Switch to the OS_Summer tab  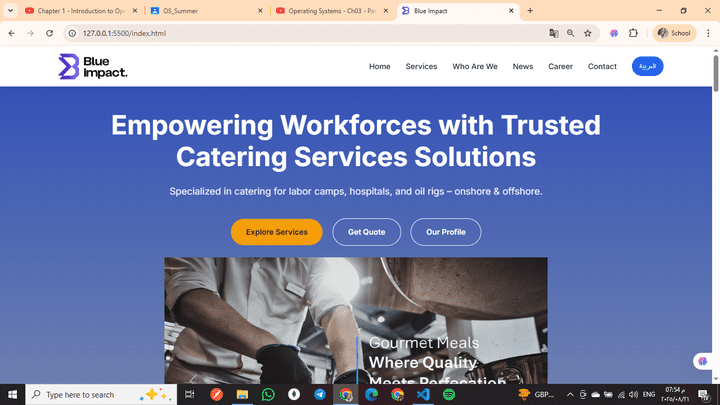pos(207,11)
